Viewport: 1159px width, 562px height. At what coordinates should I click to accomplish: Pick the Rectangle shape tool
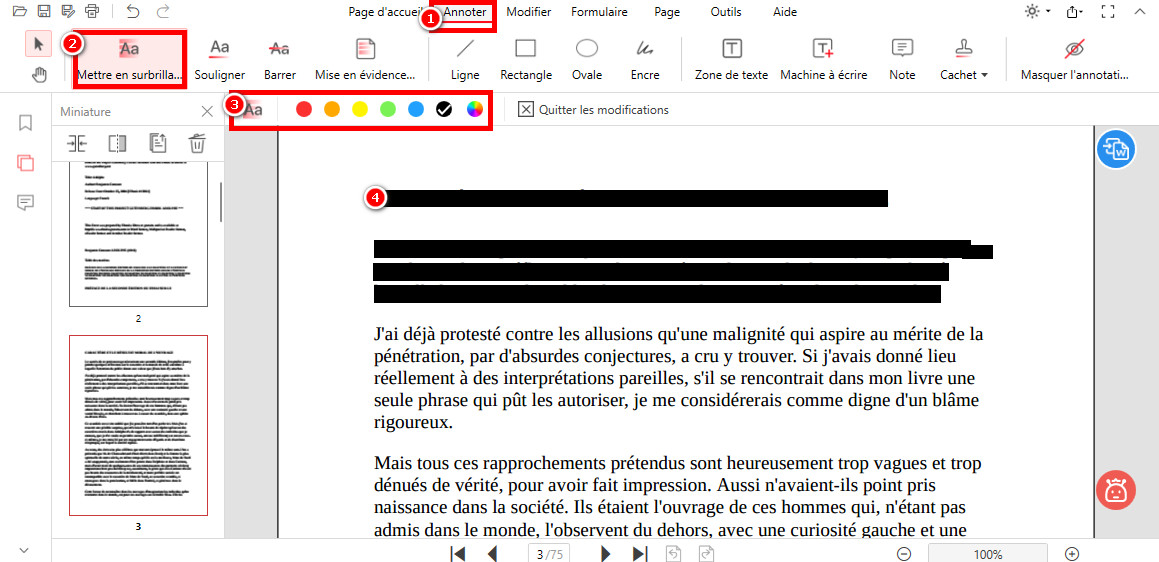[526, 61]
